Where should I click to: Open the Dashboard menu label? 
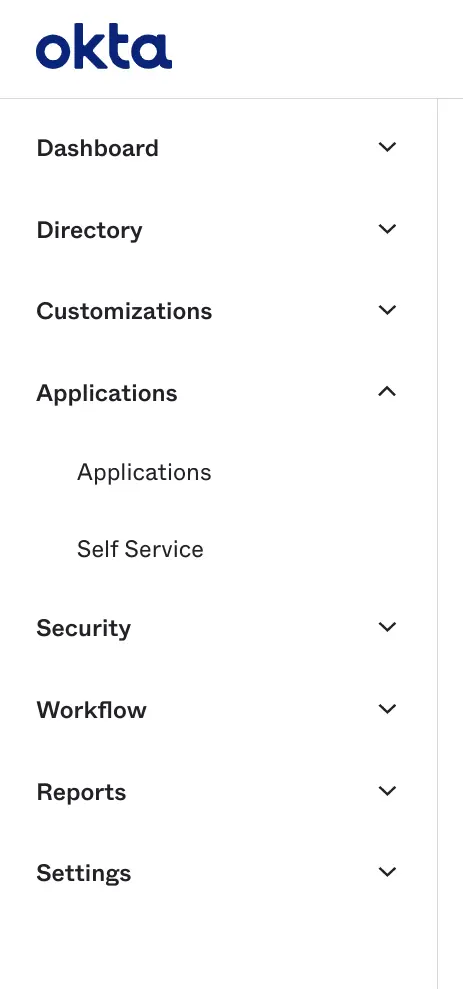(x=98, y=148)
